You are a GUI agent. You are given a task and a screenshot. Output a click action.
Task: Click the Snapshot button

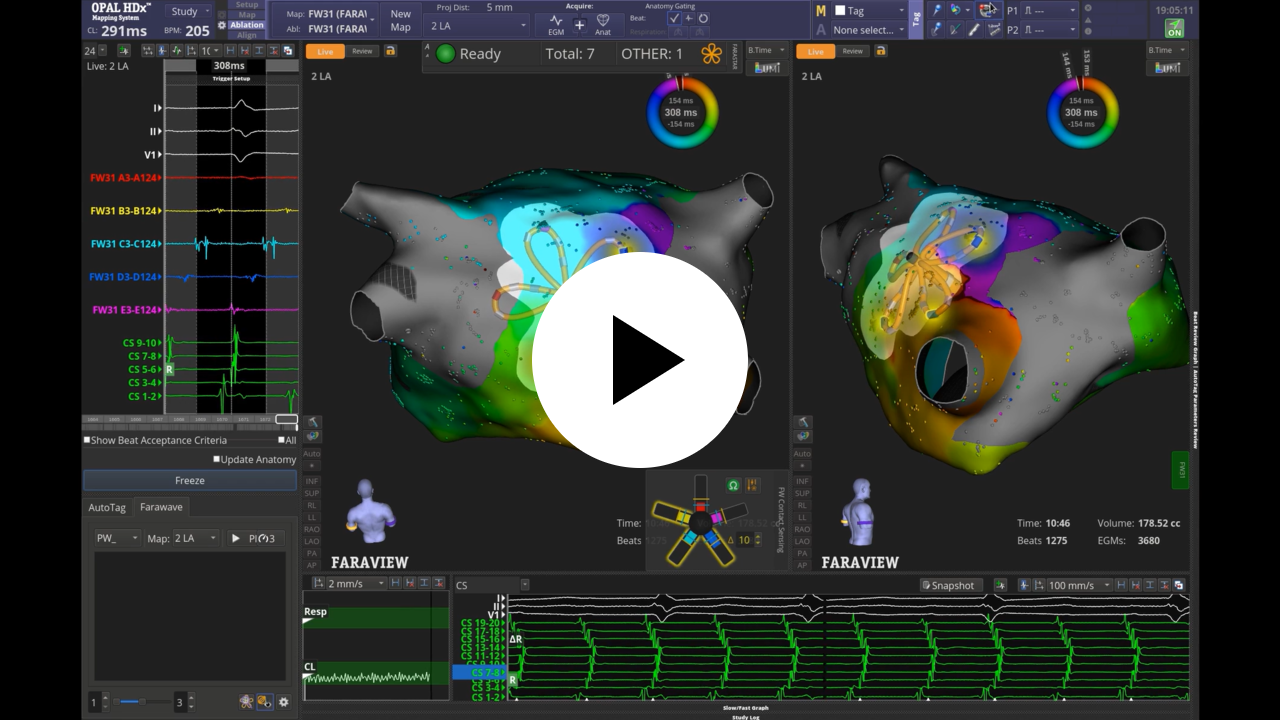point(952,585)
